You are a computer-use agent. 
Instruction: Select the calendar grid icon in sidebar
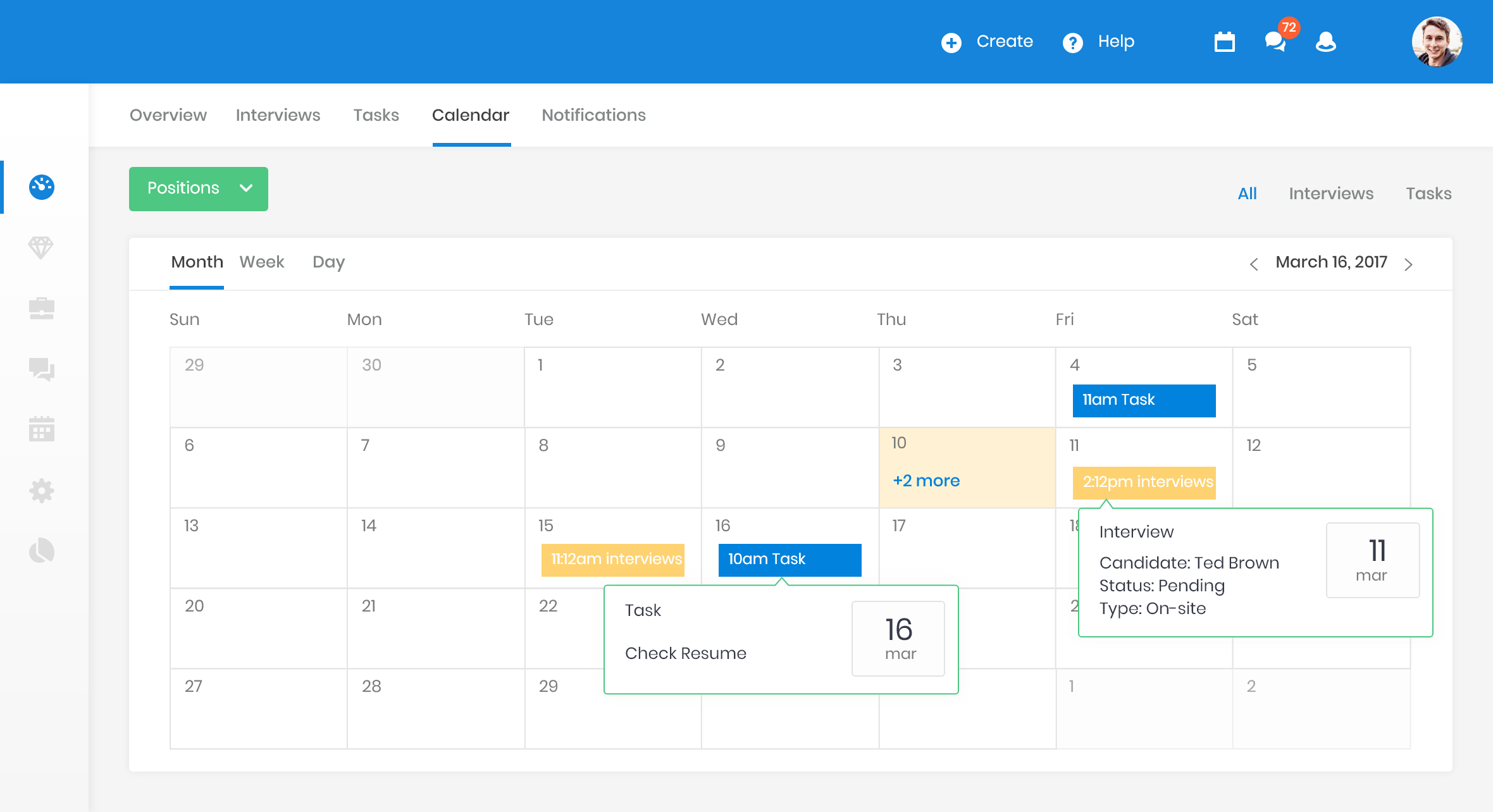click(42, 429)
